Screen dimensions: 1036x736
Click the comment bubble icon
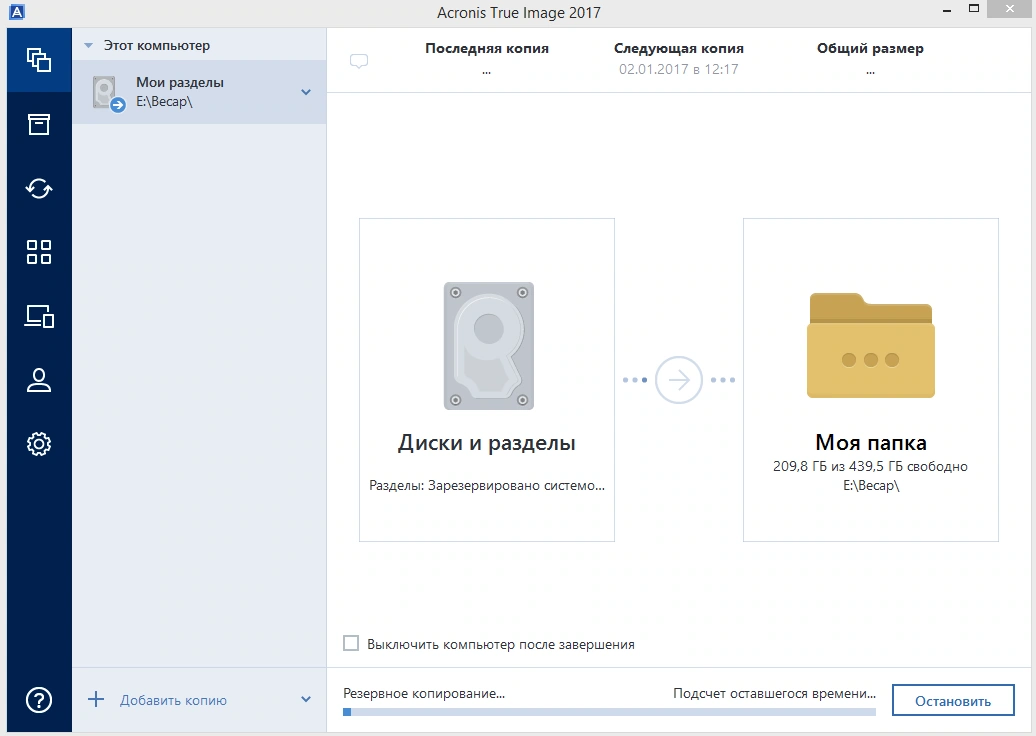(359, 61)
